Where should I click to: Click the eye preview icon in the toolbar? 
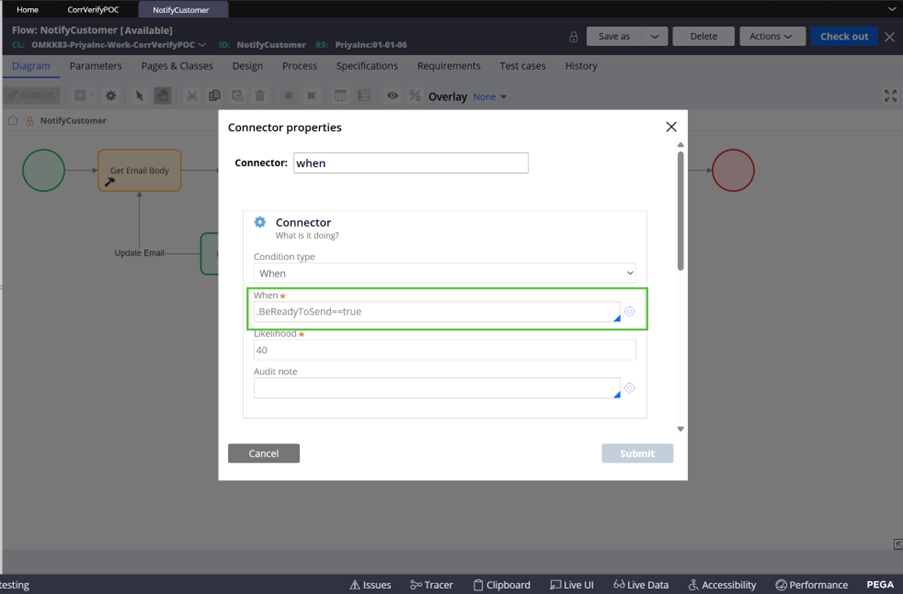(x=392, y=96)
